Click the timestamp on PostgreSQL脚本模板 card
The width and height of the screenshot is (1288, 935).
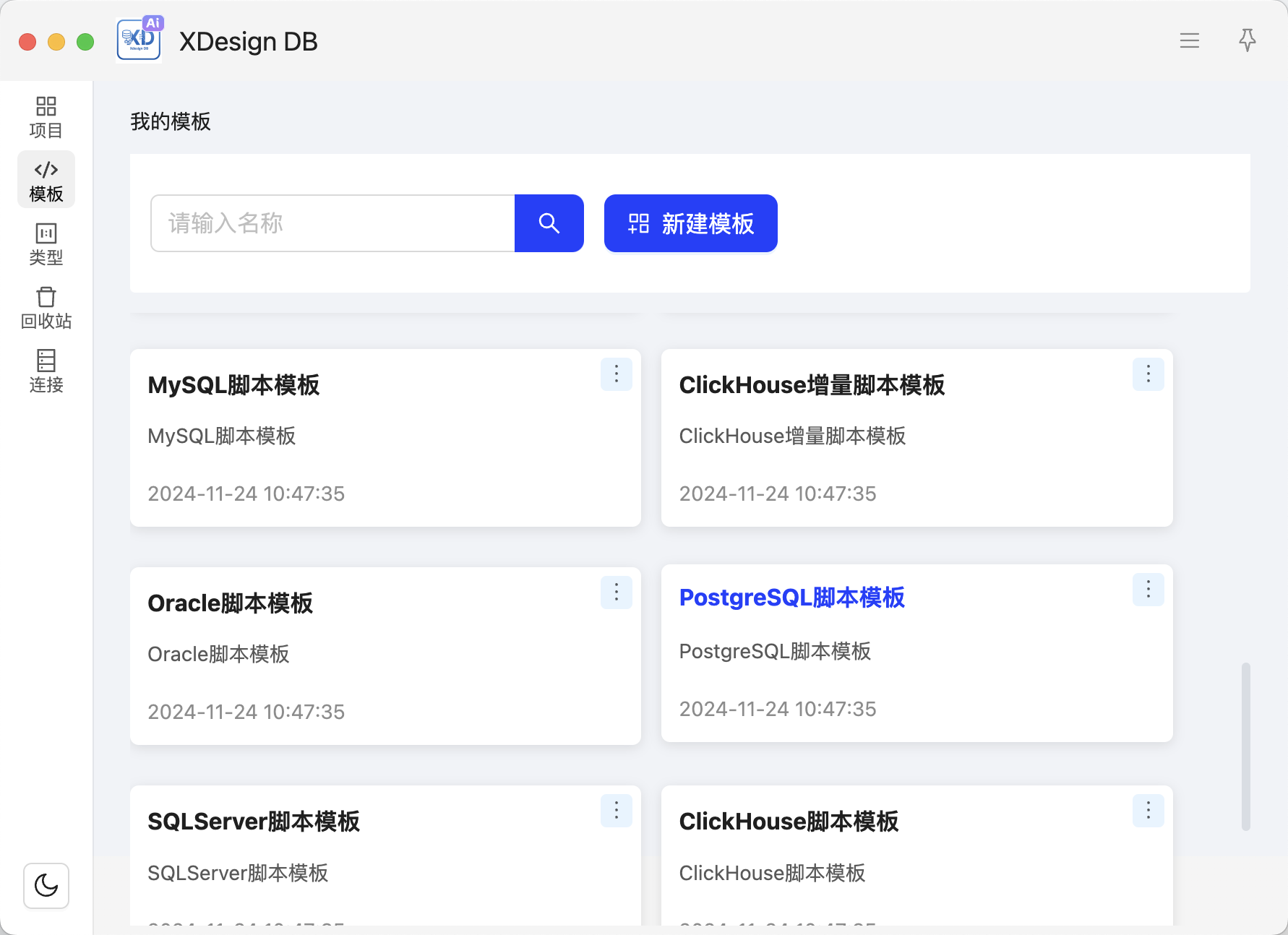pyautogui.click(x=778, y=709)
